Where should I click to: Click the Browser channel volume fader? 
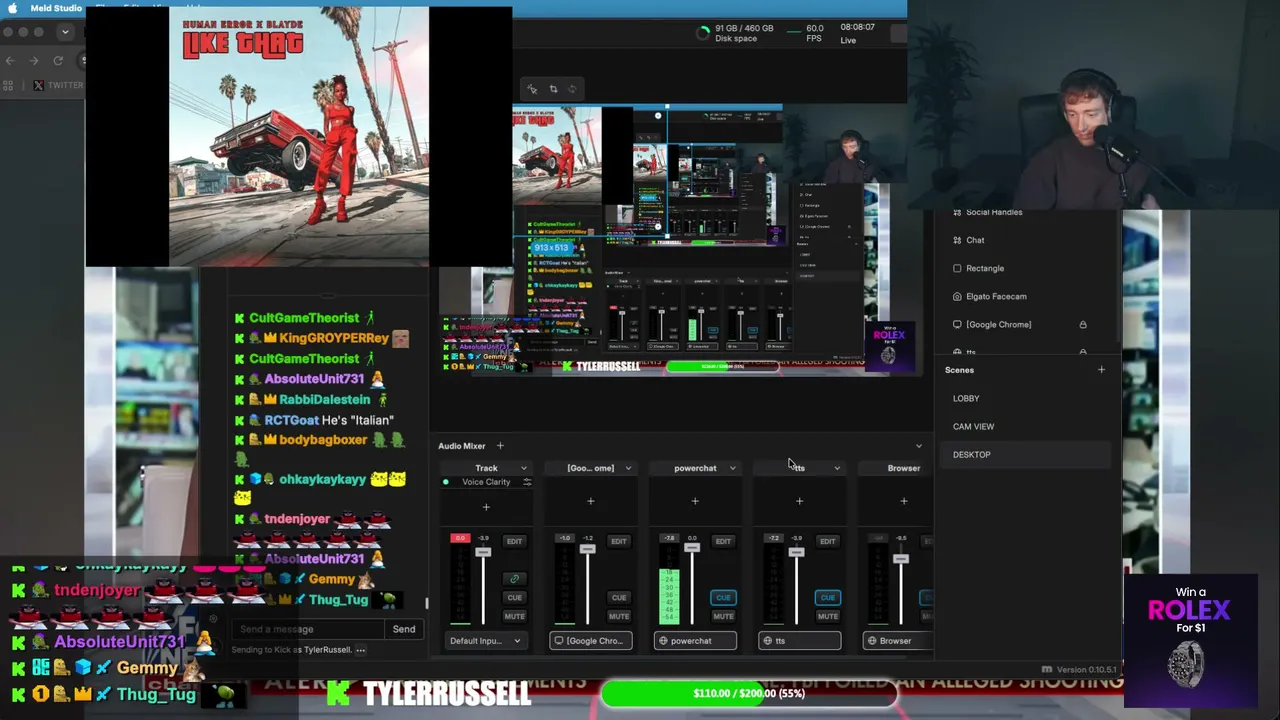901,558
